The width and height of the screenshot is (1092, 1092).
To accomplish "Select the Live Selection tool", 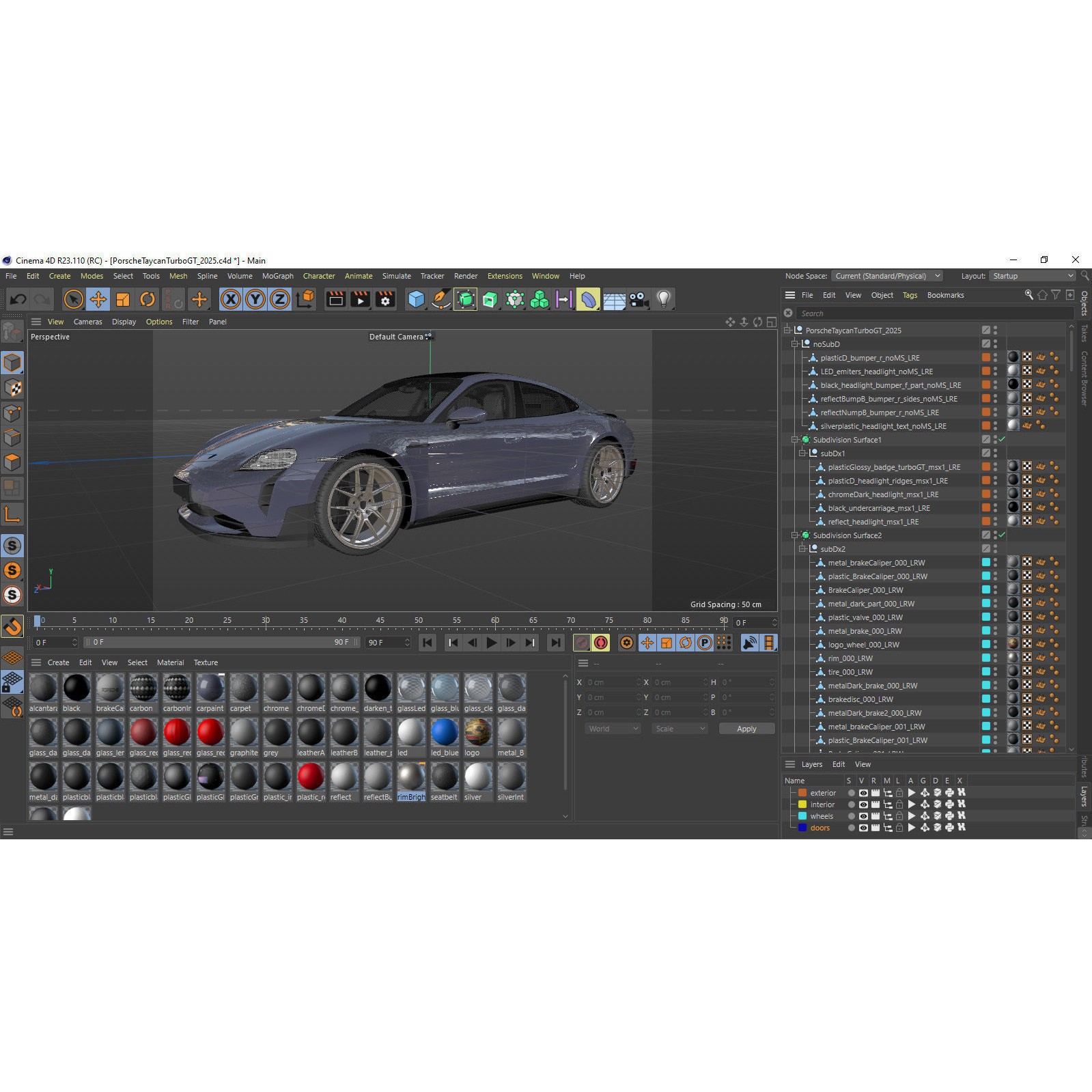I will [x=73, y=299].
